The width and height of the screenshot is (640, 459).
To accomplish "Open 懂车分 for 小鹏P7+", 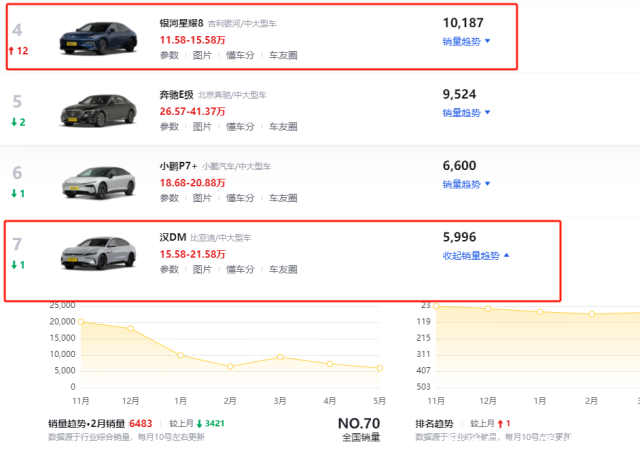I will click(240, 199).
